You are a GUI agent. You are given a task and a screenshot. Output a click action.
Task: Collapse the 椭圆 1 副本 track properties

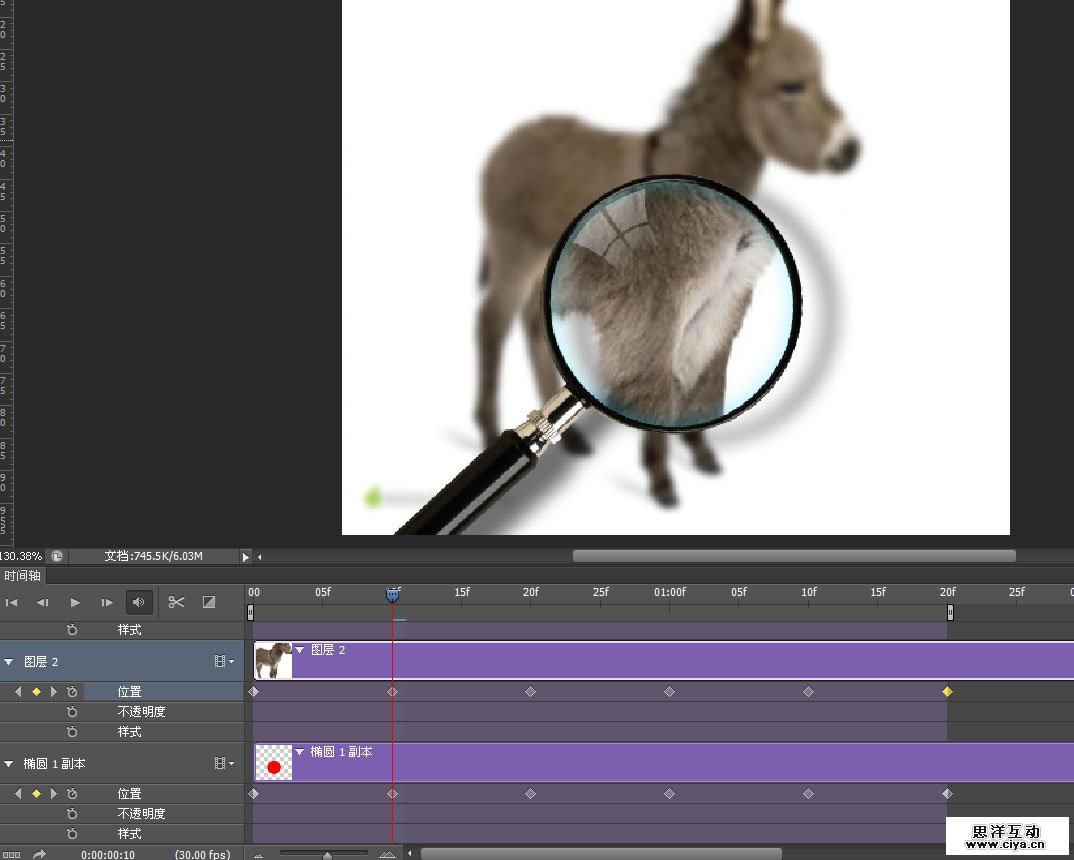[x=9, y=764]
